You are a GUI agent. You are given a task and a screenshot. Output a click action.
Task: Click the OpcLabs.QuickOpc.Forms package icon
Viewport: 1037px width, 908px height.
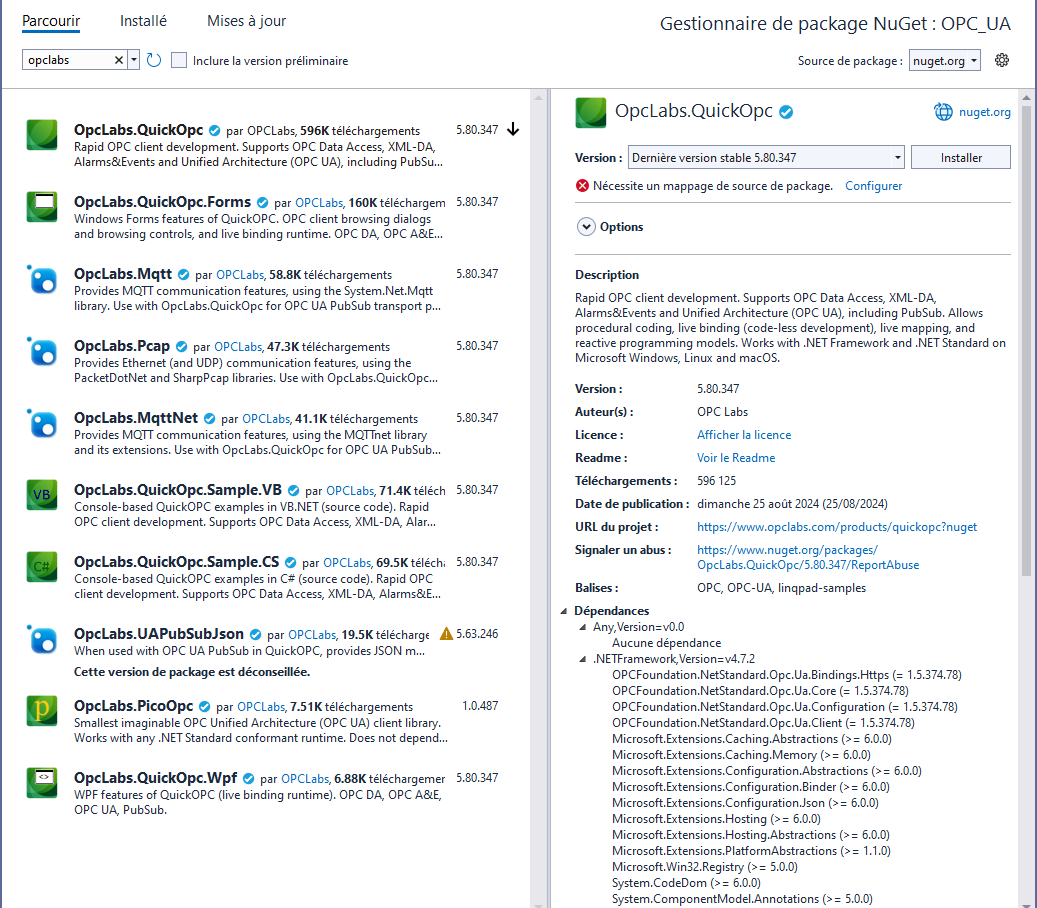point(42,207)
